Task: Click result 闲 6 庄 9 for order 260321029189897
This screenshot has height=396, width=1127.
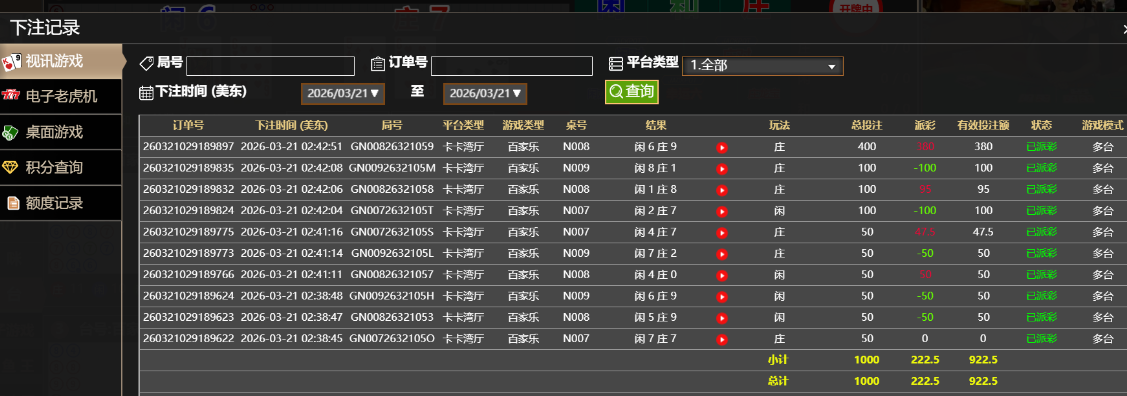Action: 656,147
